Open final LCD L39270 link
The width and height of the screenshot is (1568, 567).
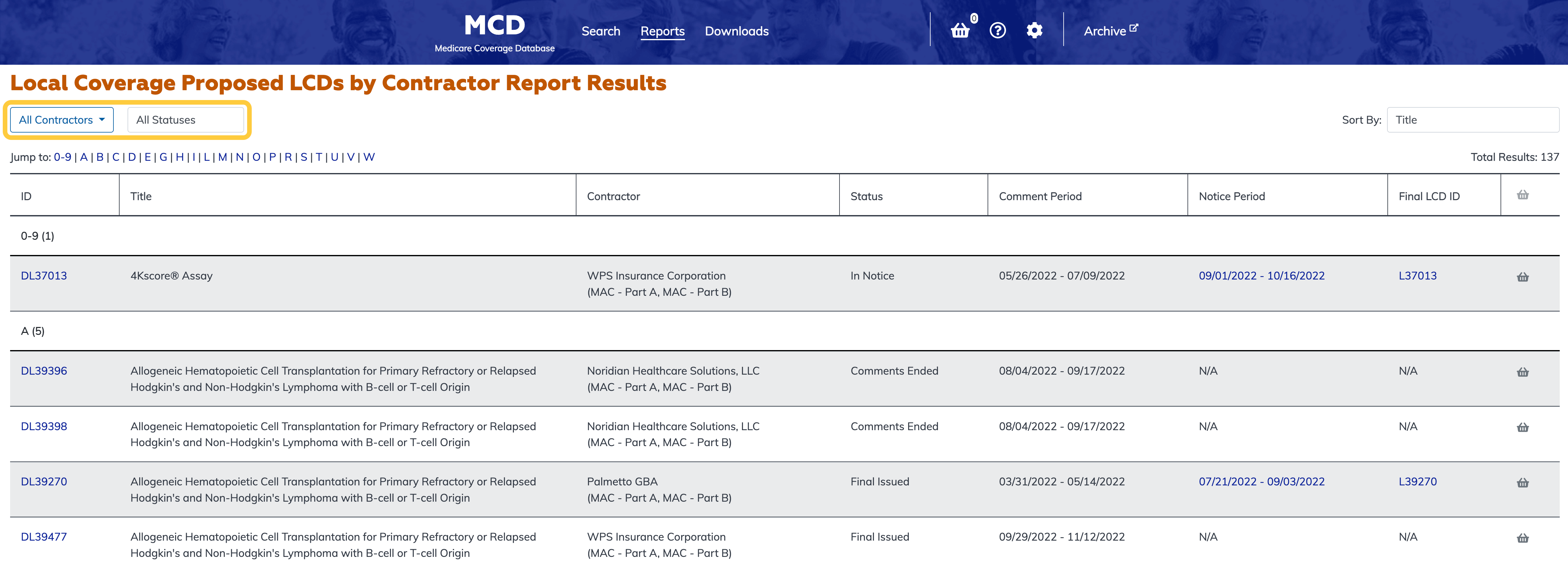pos(1417,482)
